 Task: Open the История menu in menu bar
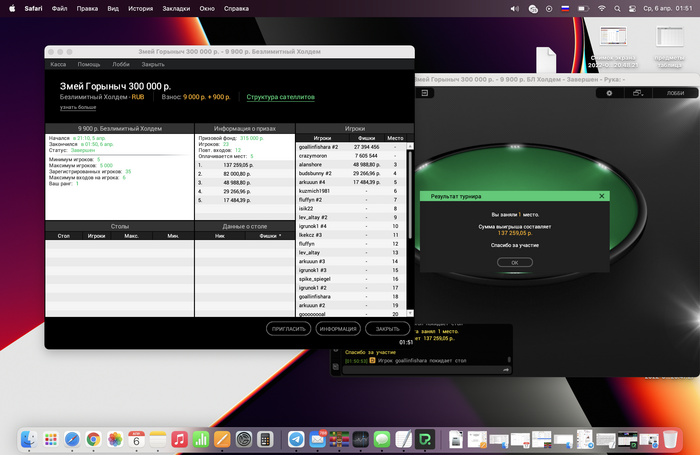pyautogui.click(x=141, y=8)
